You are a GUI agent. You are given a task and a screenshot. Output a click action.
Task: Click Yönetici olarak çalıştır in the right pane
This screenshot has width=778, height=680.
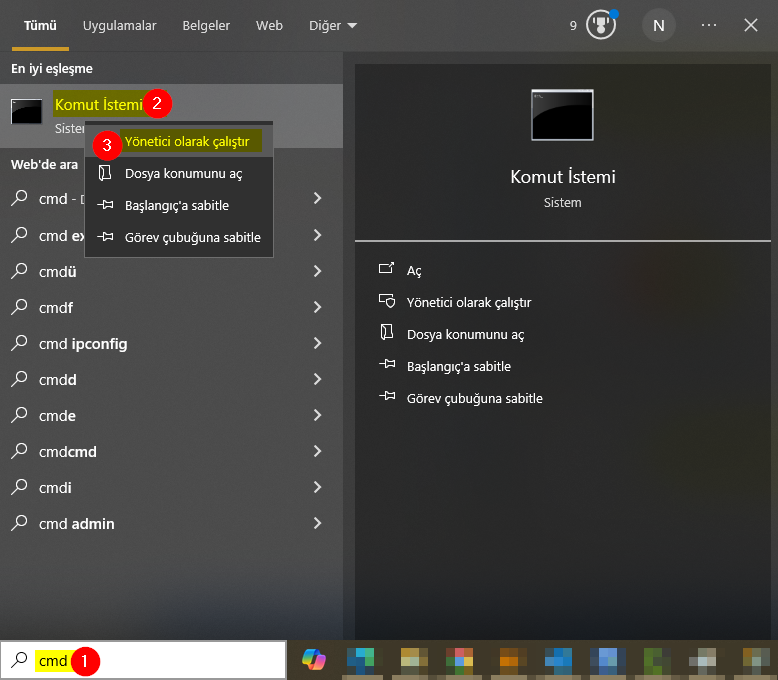469,302
